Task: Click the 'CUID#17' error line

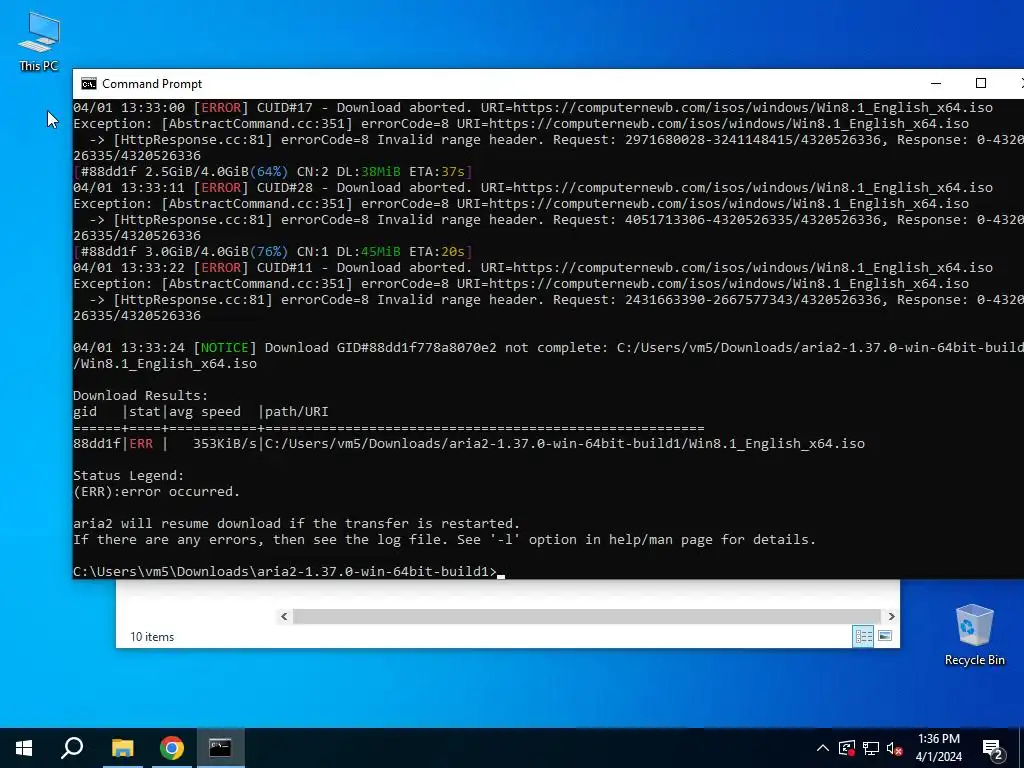Action: (x=533, y=108)
